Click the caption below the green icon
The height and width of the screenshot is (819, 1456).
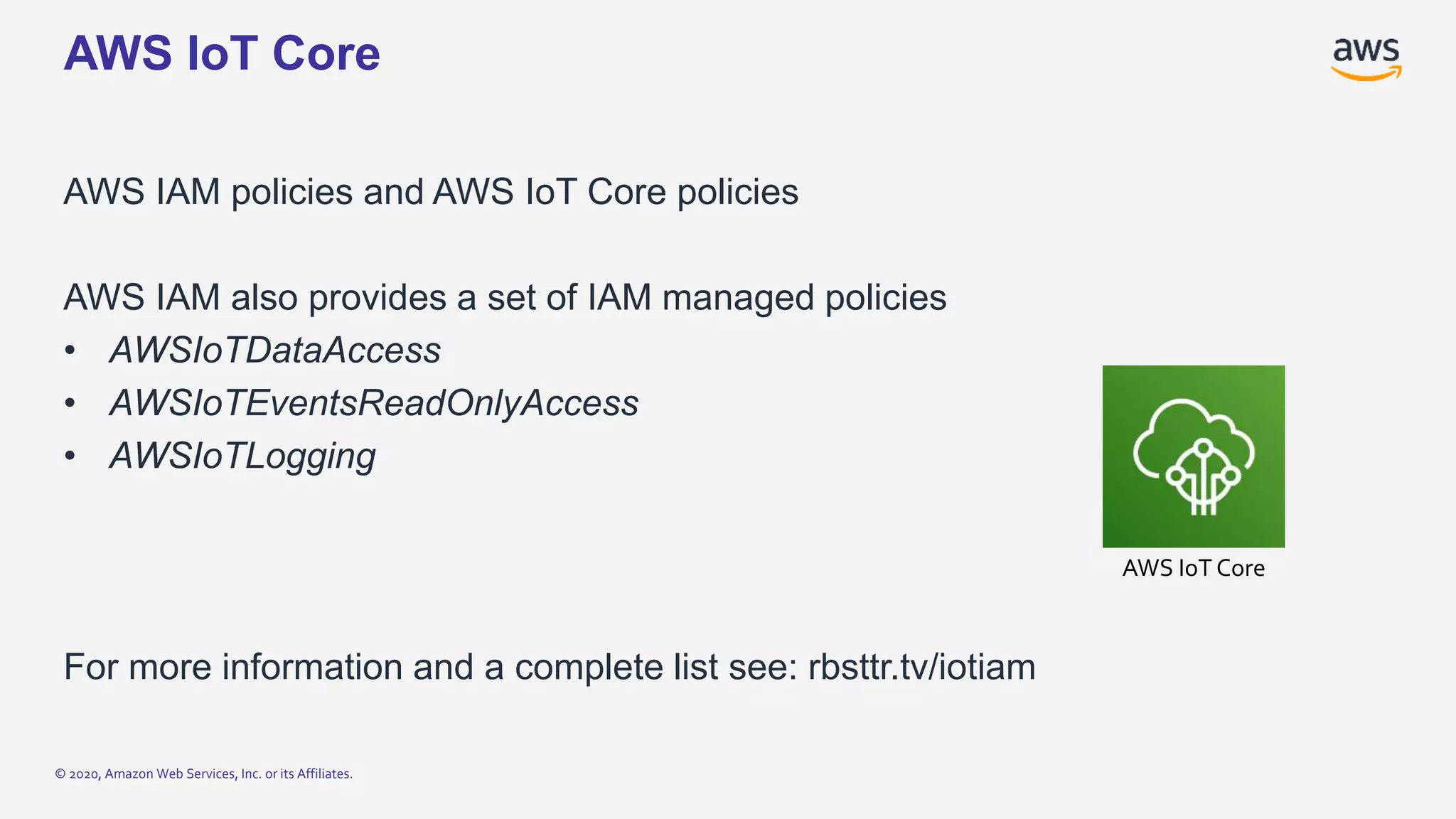[x=1193, y=568]
